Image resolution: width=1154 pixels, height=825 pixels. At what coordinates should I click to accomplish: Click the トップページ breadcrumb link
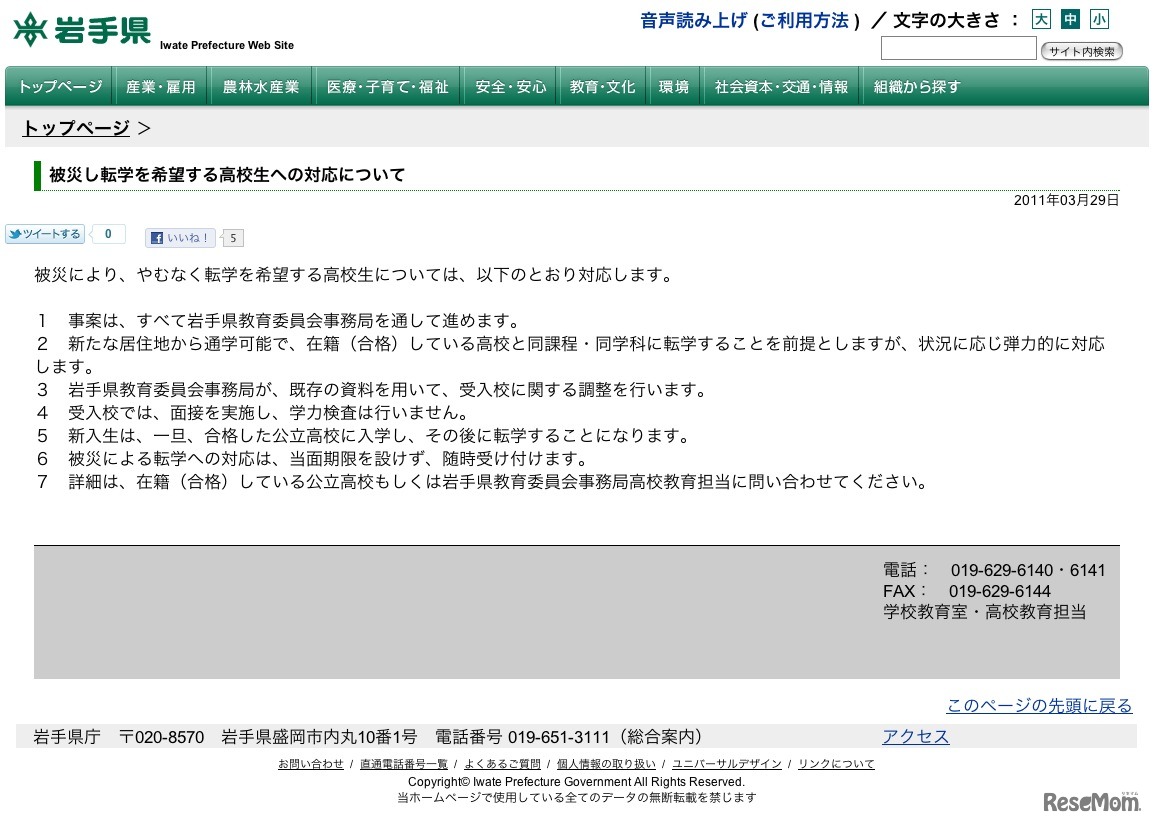(76, 128)
